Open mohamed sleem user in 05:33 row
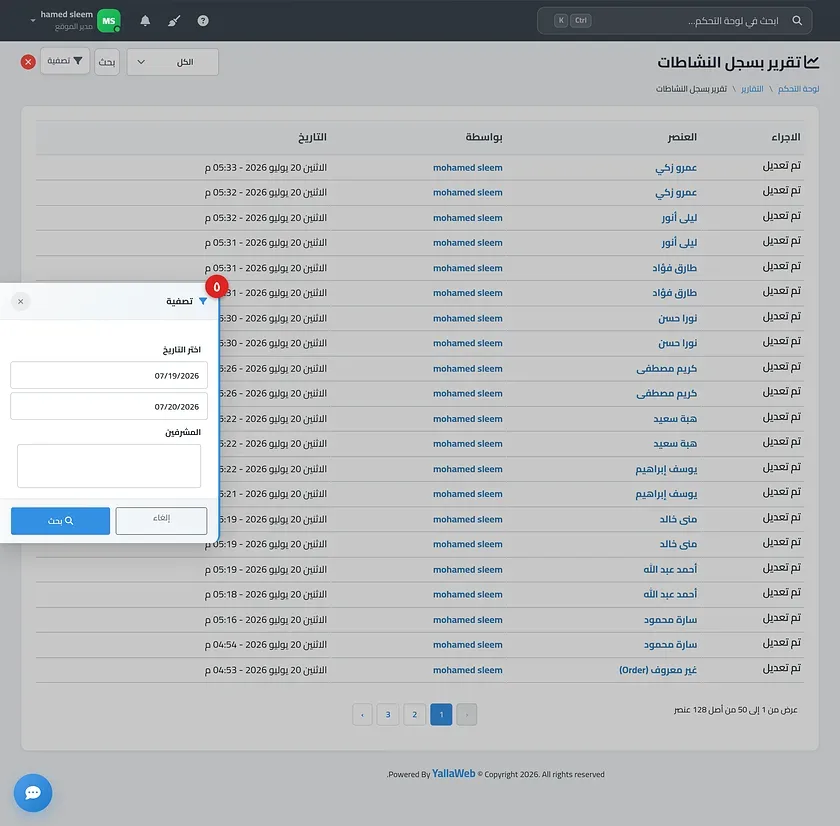Image resolution: width=840 pixels, height=826 pixels. (468, 168)
